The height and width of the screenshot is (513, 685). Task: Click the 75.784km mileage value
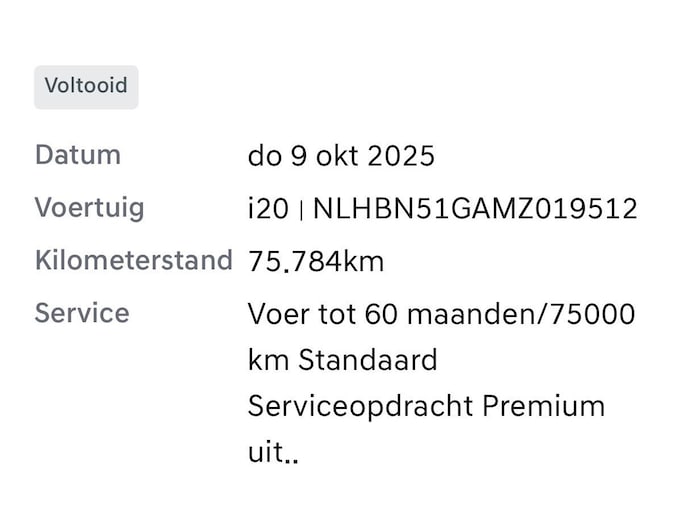[x=316, y=263]
